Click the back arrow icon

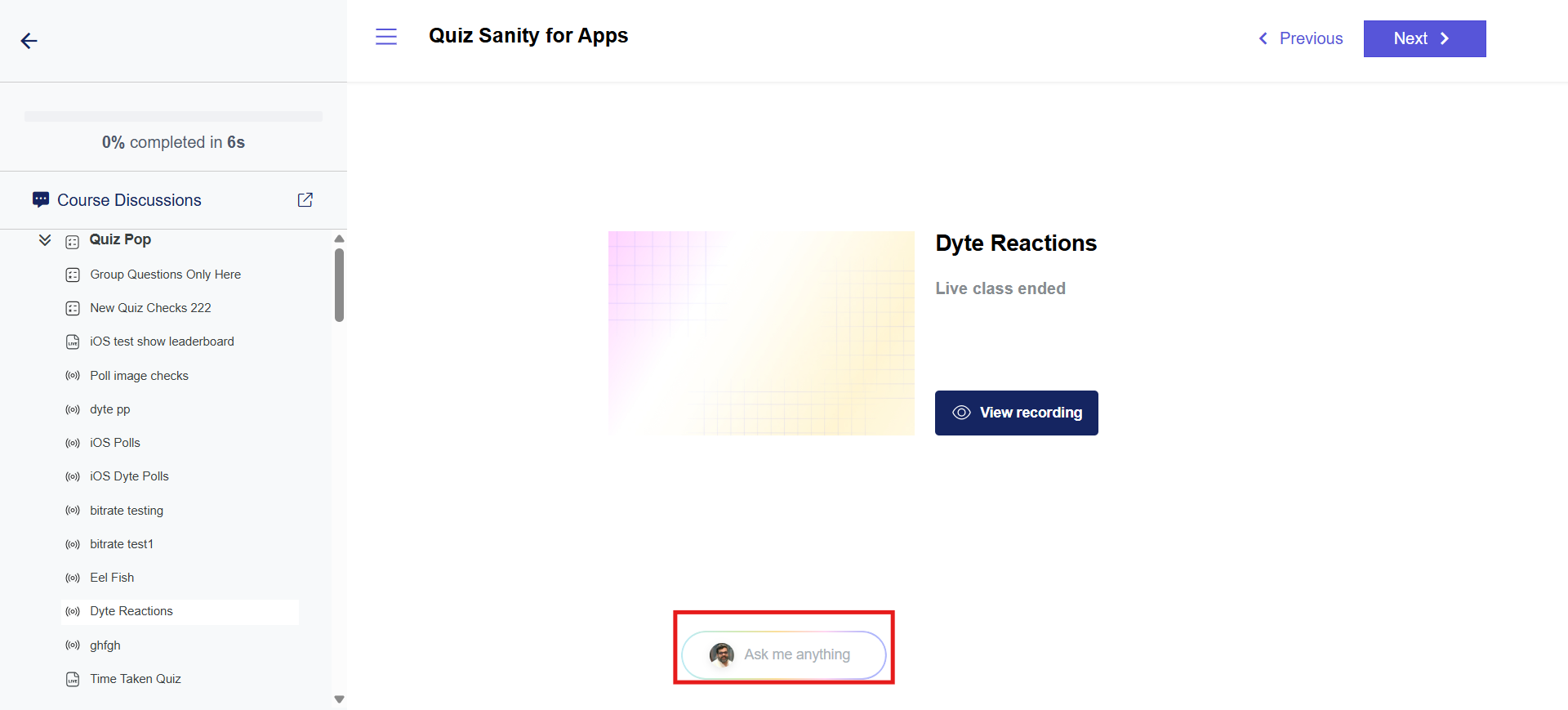pos(29,41)
